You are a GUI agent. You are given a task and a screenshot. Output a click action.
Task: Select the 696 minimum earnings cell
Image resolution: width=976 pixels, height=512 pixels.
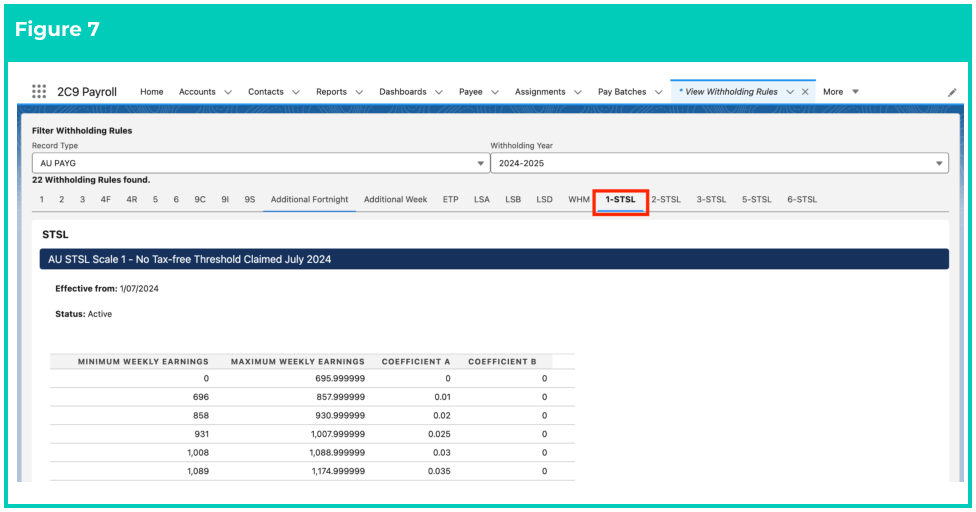click(x=201, y=397)
